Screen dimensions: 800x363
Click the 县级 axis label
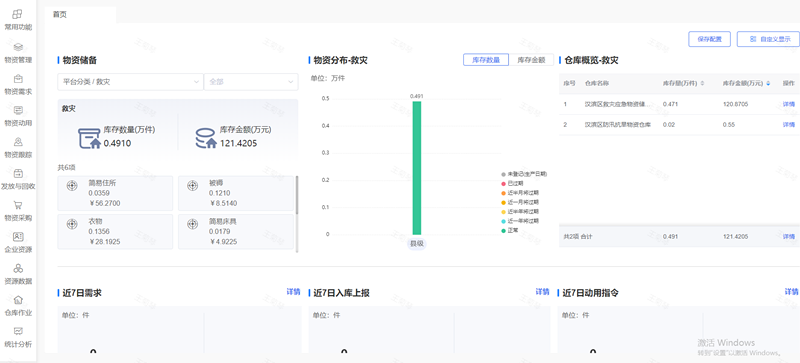click(x=417, y=244)
